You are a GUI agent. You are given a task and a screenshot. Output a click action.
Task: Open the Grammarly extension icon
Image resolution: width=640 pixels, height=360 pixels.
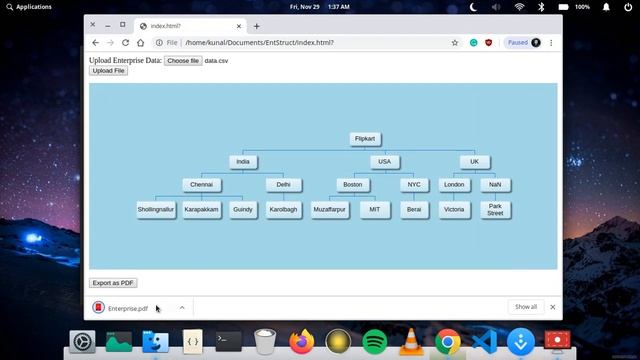tap(473, 42)
